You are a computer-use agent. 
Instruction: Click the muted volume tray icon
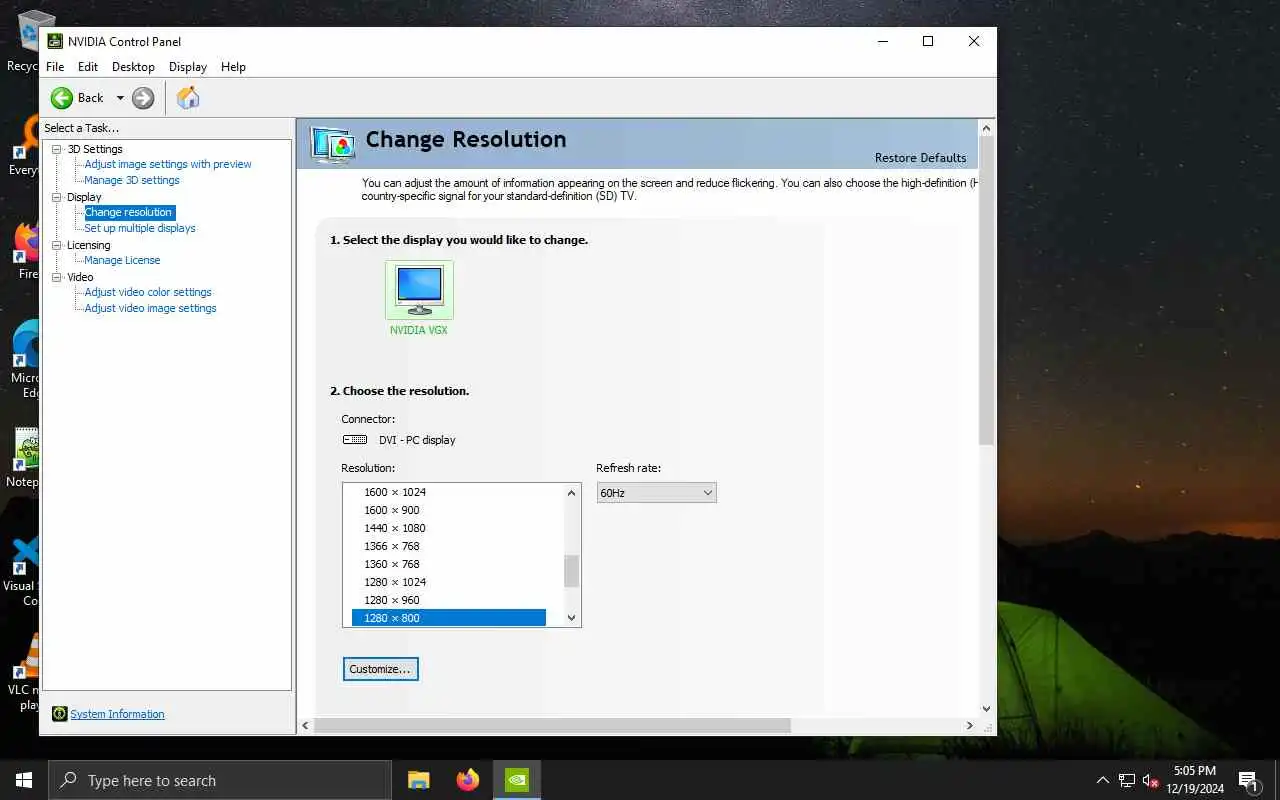[1150, 780]
